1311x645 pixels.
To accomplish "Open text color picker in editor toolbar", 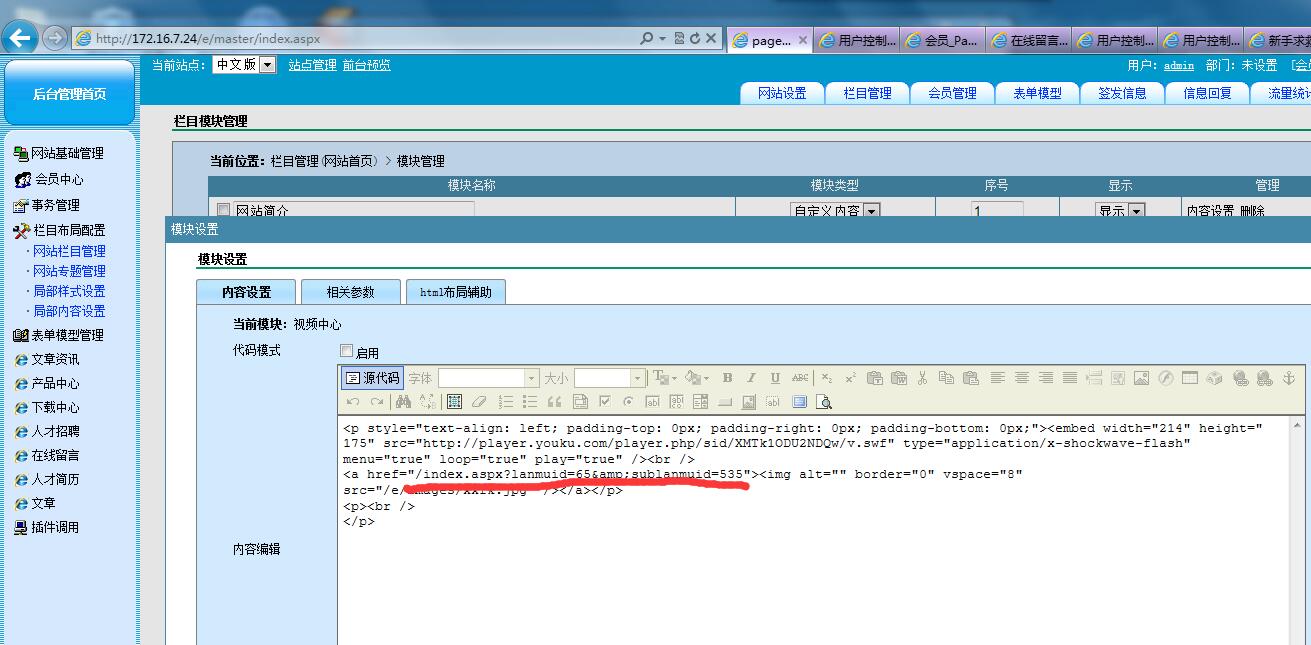I will click(x=663, y=378).
